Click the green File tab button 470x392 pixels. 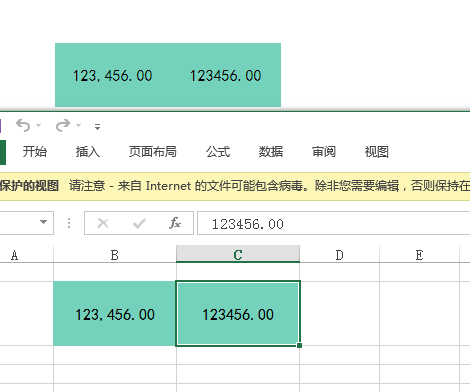click(3, 152)
